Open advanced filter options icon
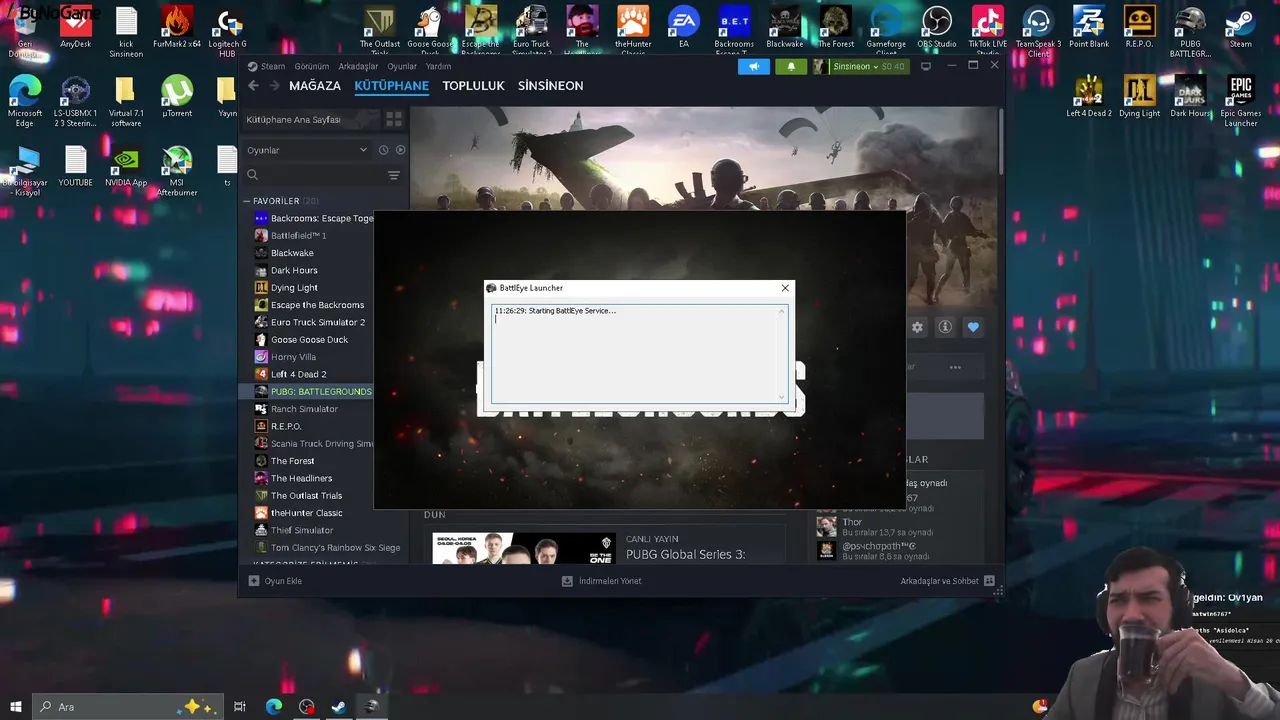1280x720 pixels. (394, 175)
